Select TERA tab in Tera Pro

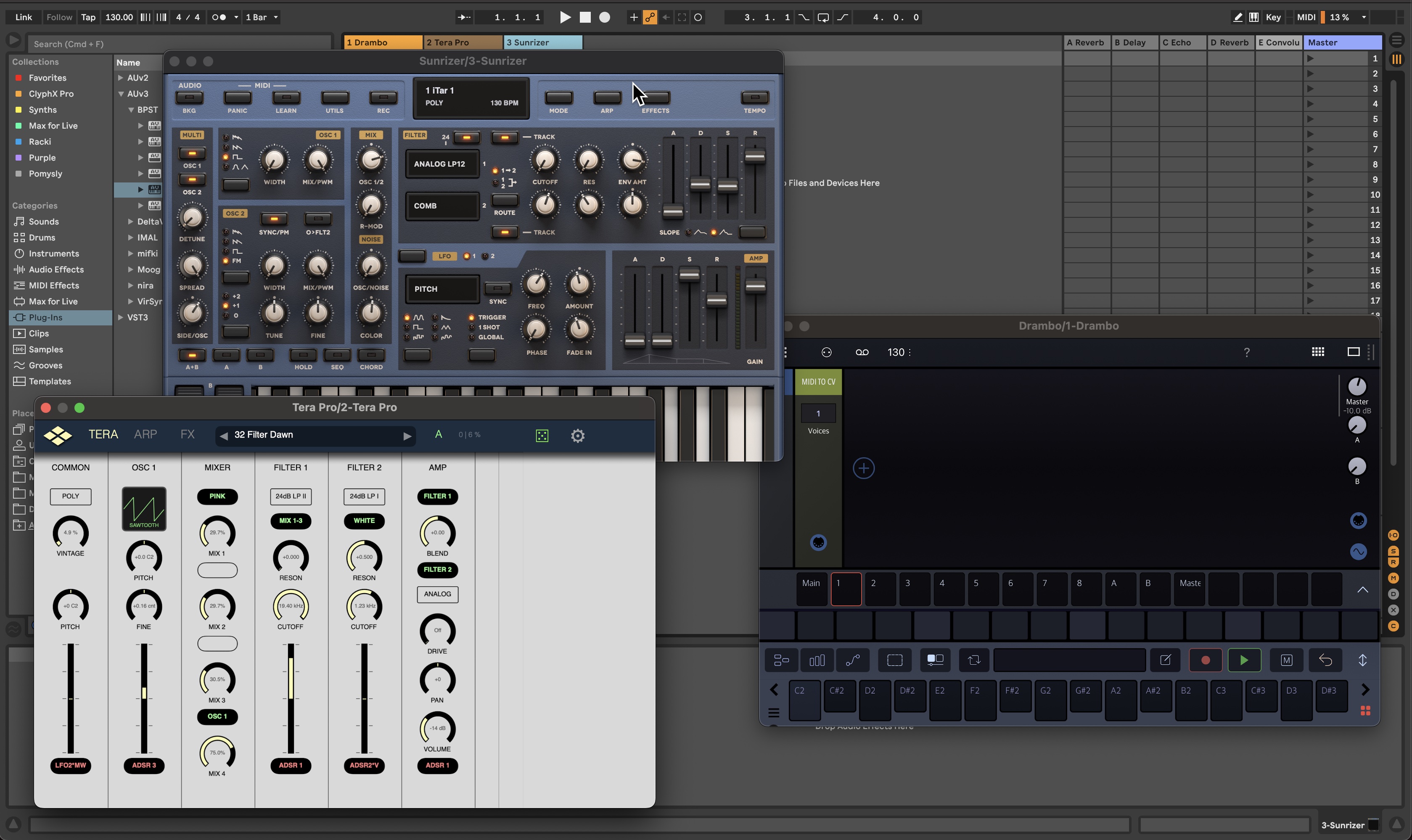click(103, 434)
